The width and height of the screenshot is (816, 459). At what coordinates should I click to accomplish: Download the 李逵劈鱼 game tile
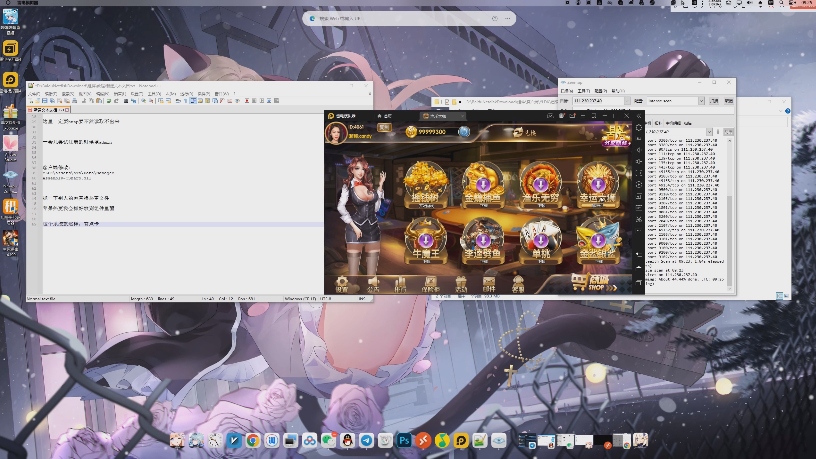[x=483, y=240]
